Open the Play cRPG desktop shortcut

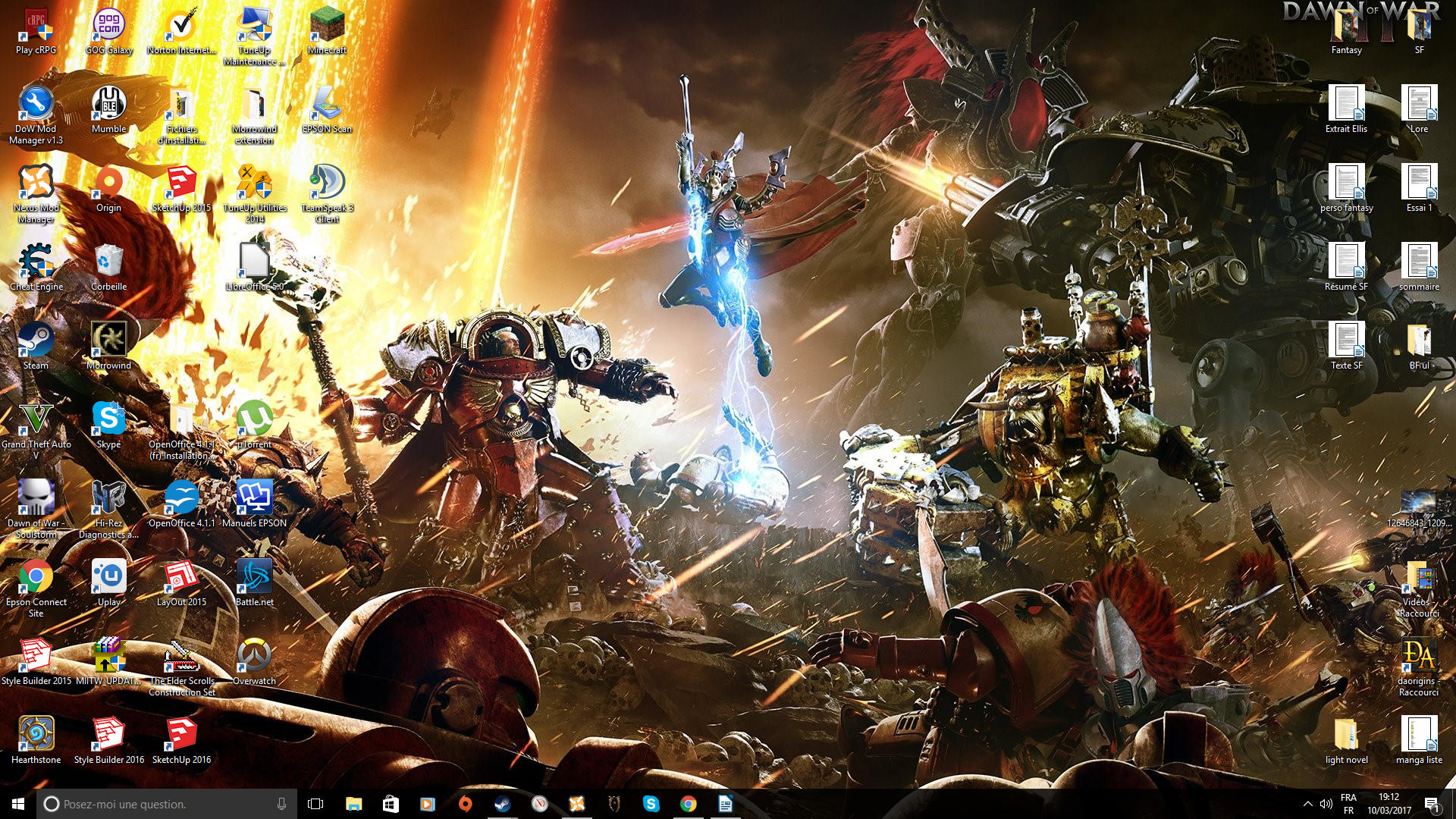coord(36,31)
